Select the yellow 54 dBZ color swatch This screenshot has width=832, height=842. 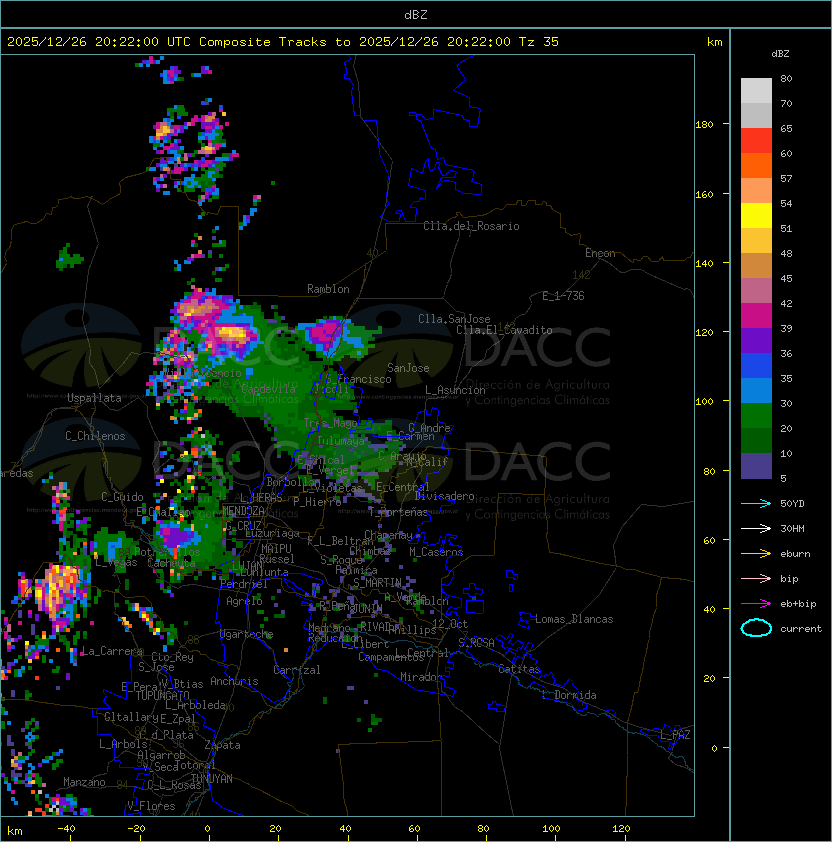pyautogui.click(x=756, y=216)
